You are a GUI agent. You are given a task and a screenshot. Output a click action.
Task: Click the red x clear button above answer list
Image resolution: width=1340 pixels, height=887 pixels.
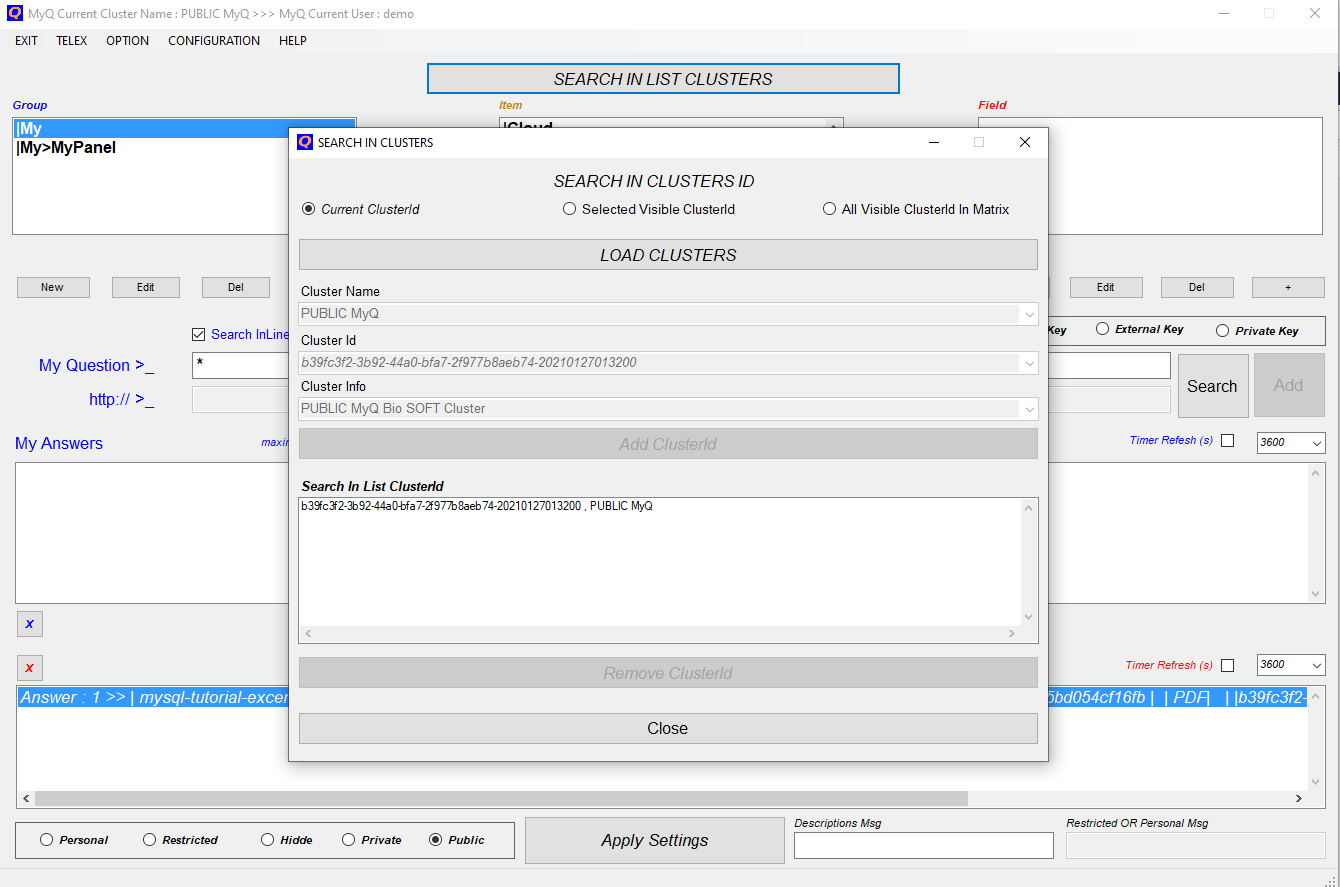coord(29,668)
